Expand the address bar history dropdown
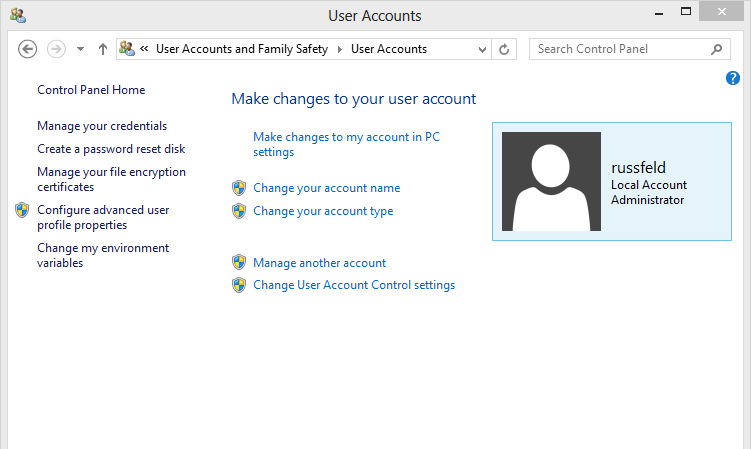The image size is (751, 449). 482,49
